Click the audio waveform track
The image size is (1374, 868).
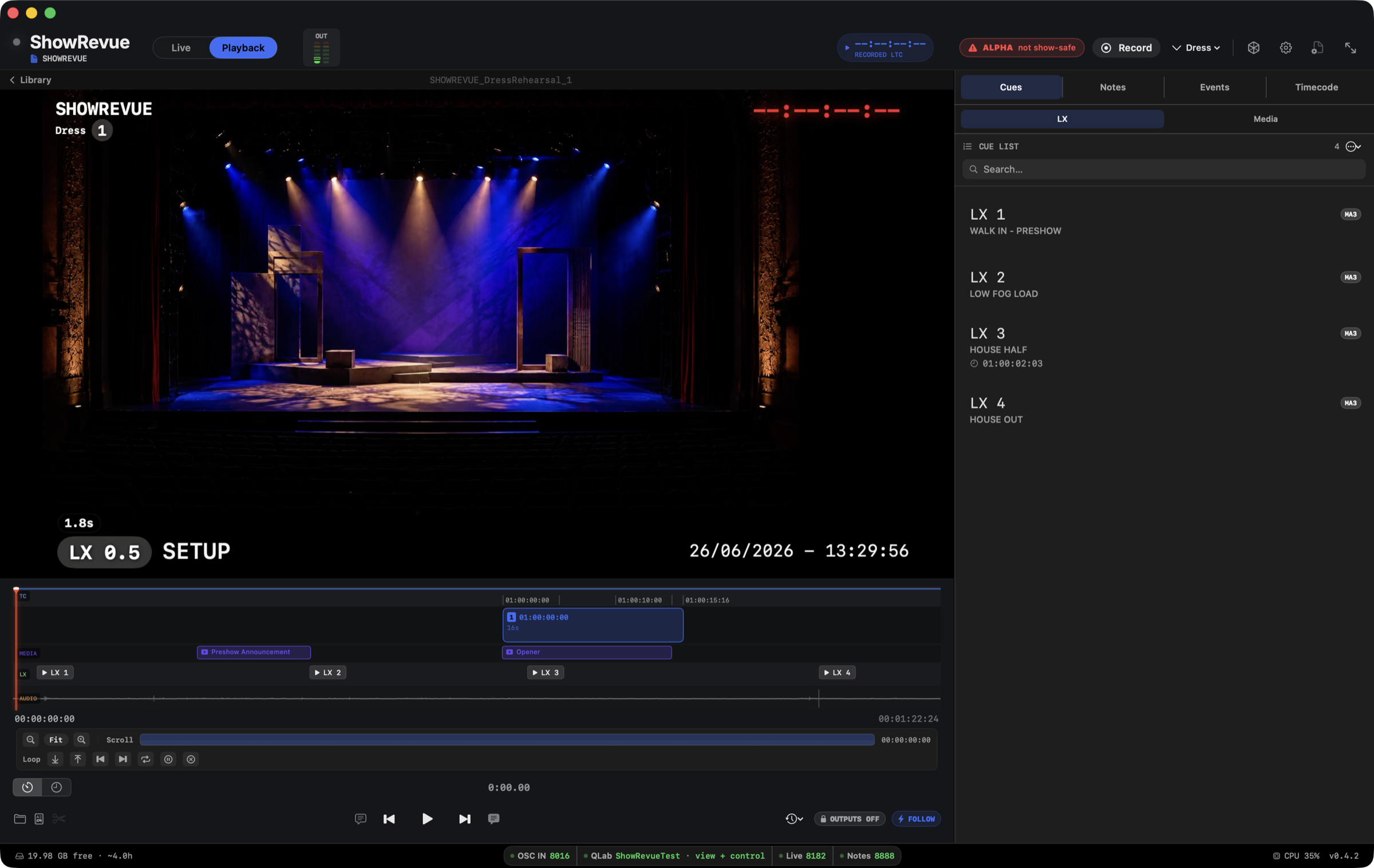tap(478, 699)
